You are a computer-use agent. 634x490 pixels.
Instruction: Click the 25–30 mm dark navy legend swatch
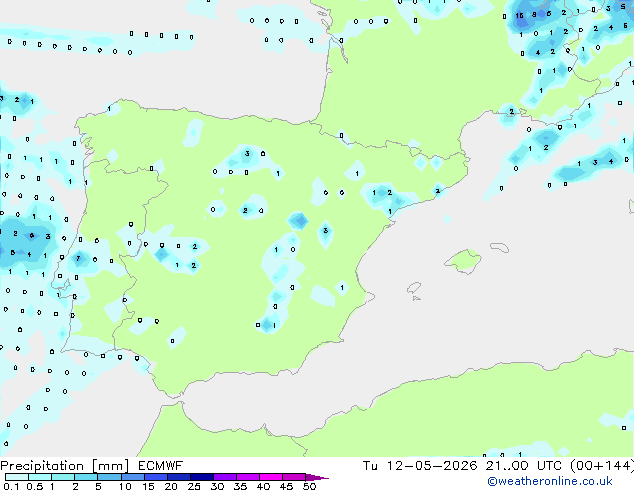[x=202, y=477]
